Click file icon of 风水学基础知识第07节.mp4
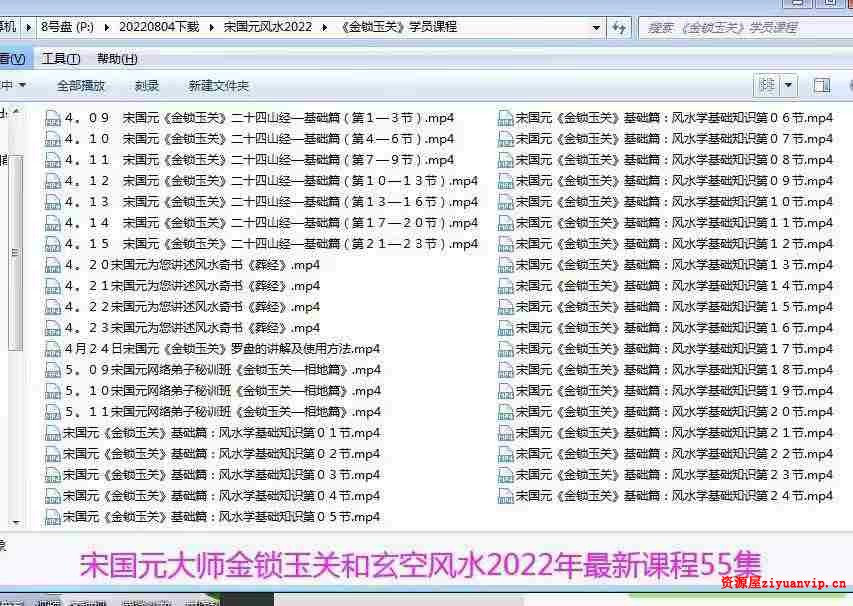The height and width of the screenshot is (606, 853). click(505, 139)
